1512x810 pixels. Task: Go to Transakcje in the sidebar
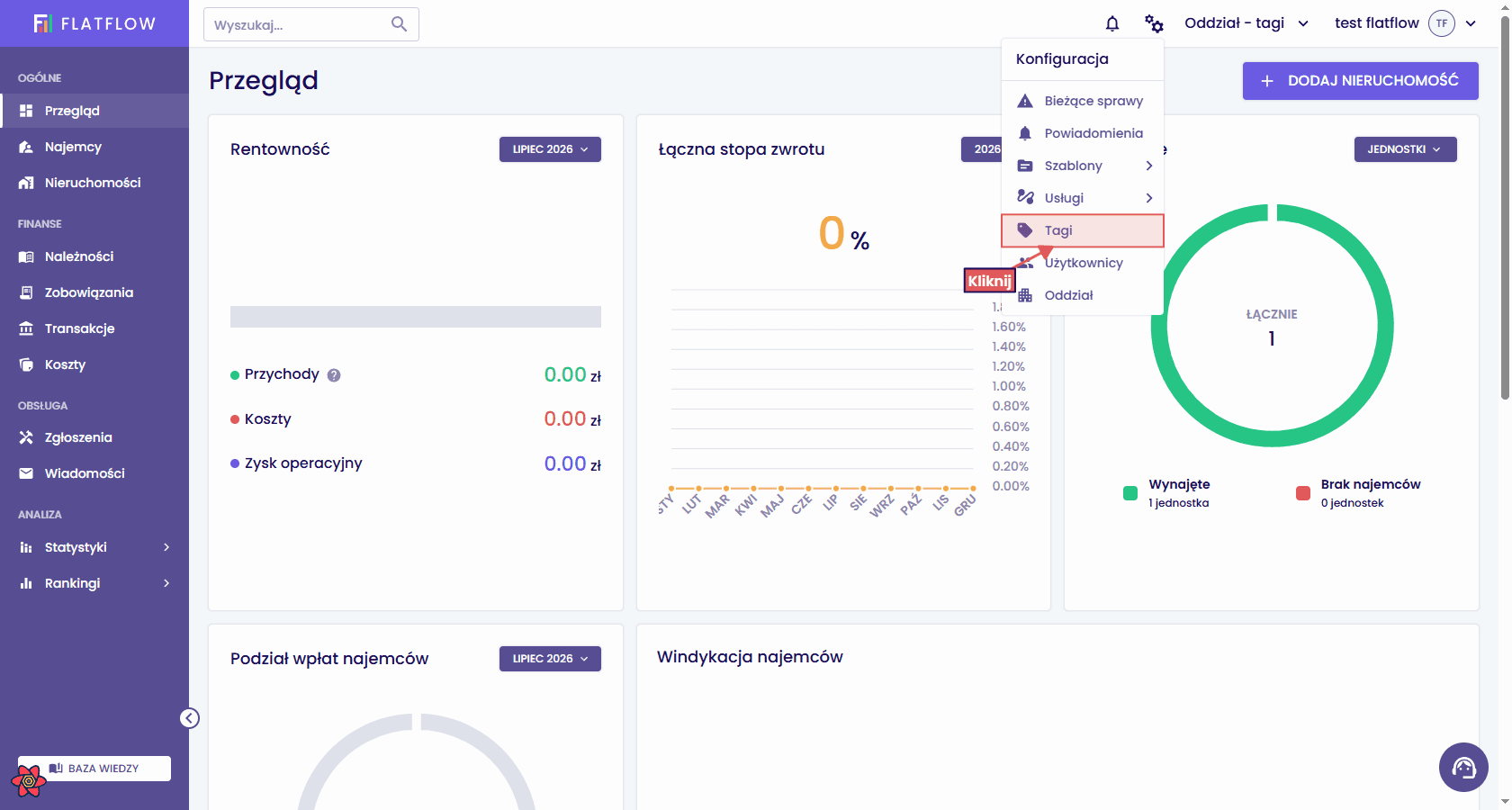(94, 328)
